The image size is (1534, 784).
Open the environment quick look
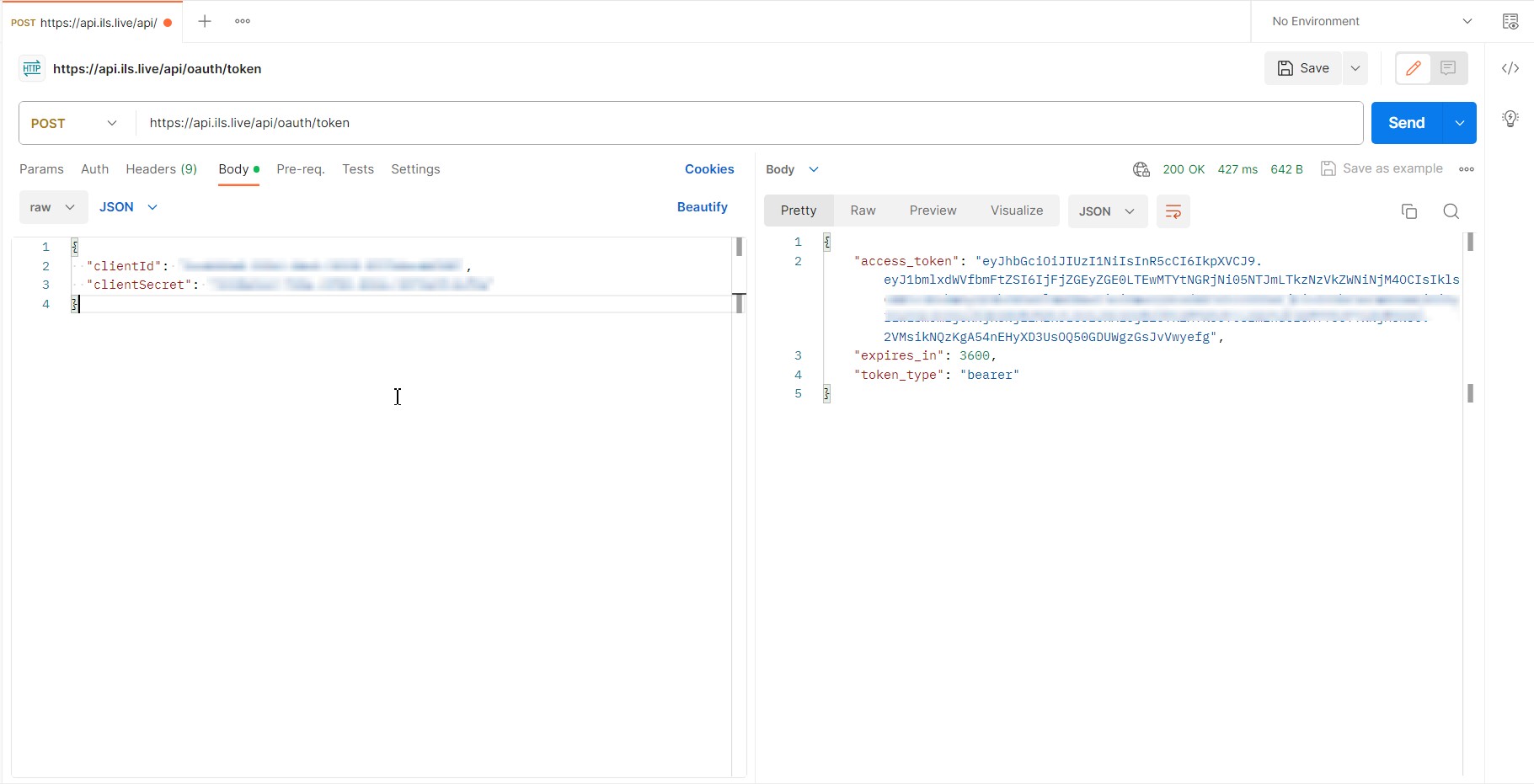point(1511,21)
